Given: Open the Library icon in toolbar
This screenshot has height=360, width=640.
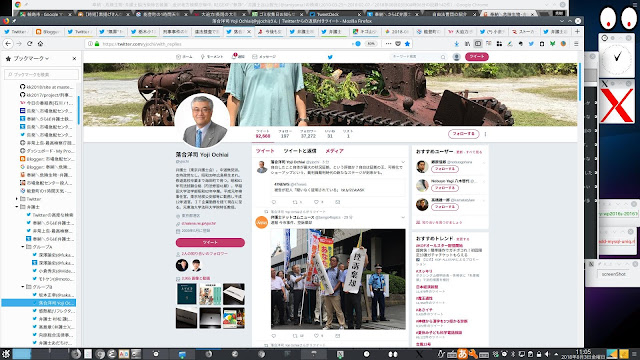Looking at the screenshot, I should [467, 44].
